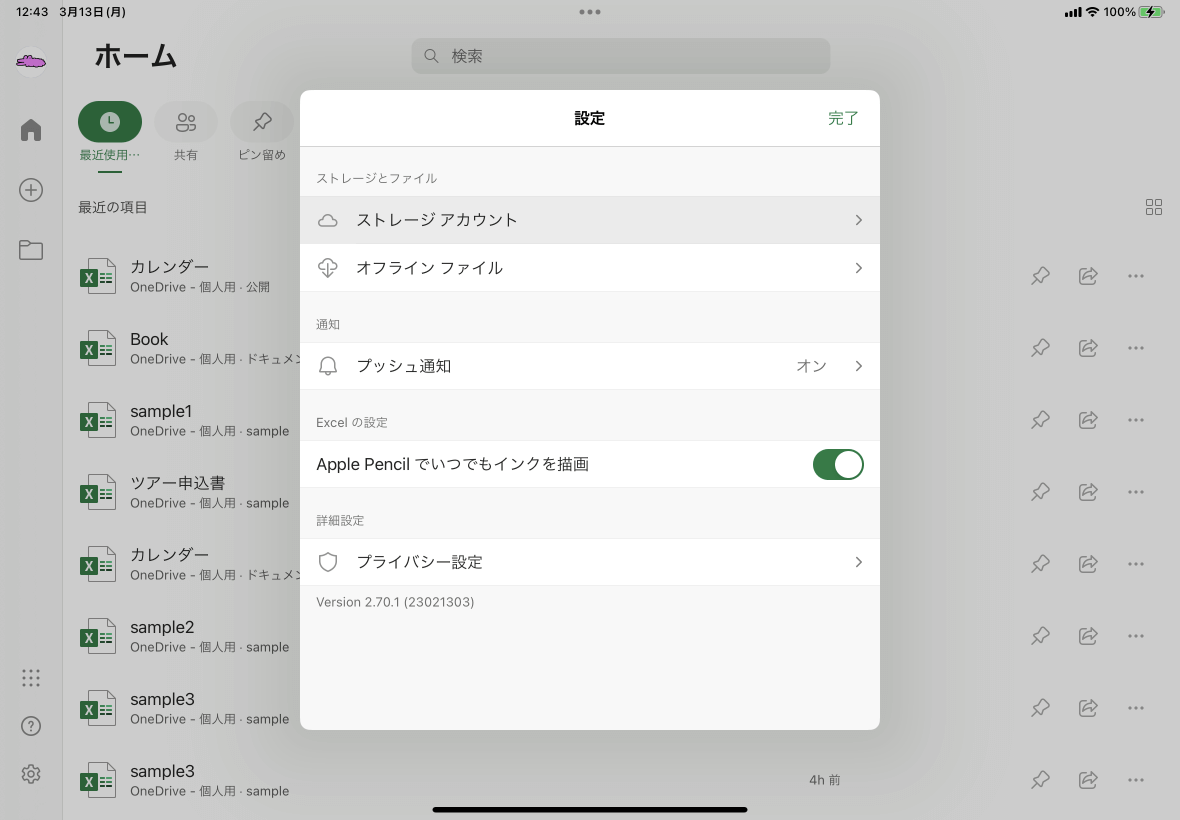Expand プッシュ通知 chevron
This screenshot has width=1180, height=820.
(859, 366)
